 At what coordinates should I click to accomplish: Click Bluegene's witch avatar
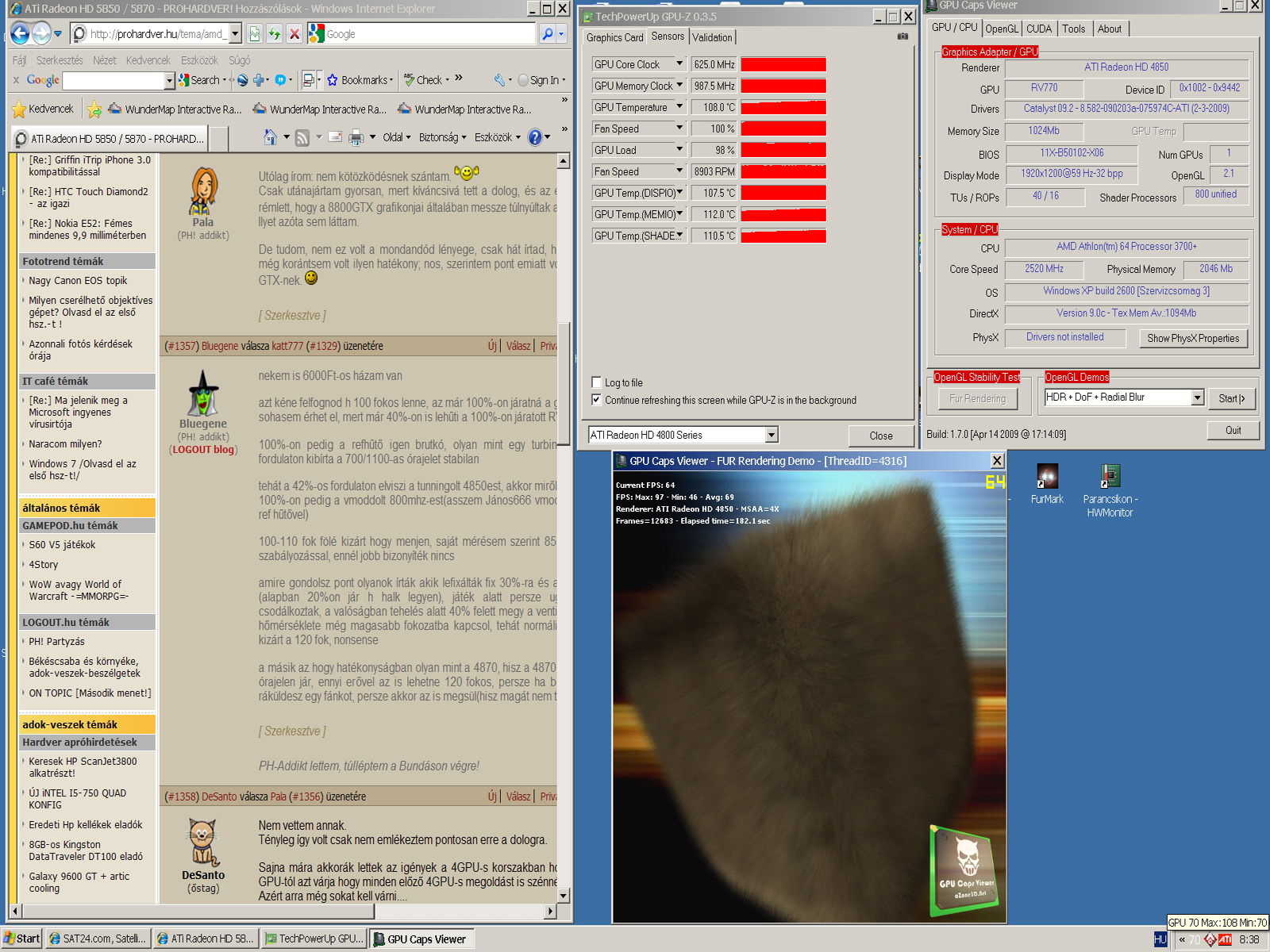tap(203, 393)
